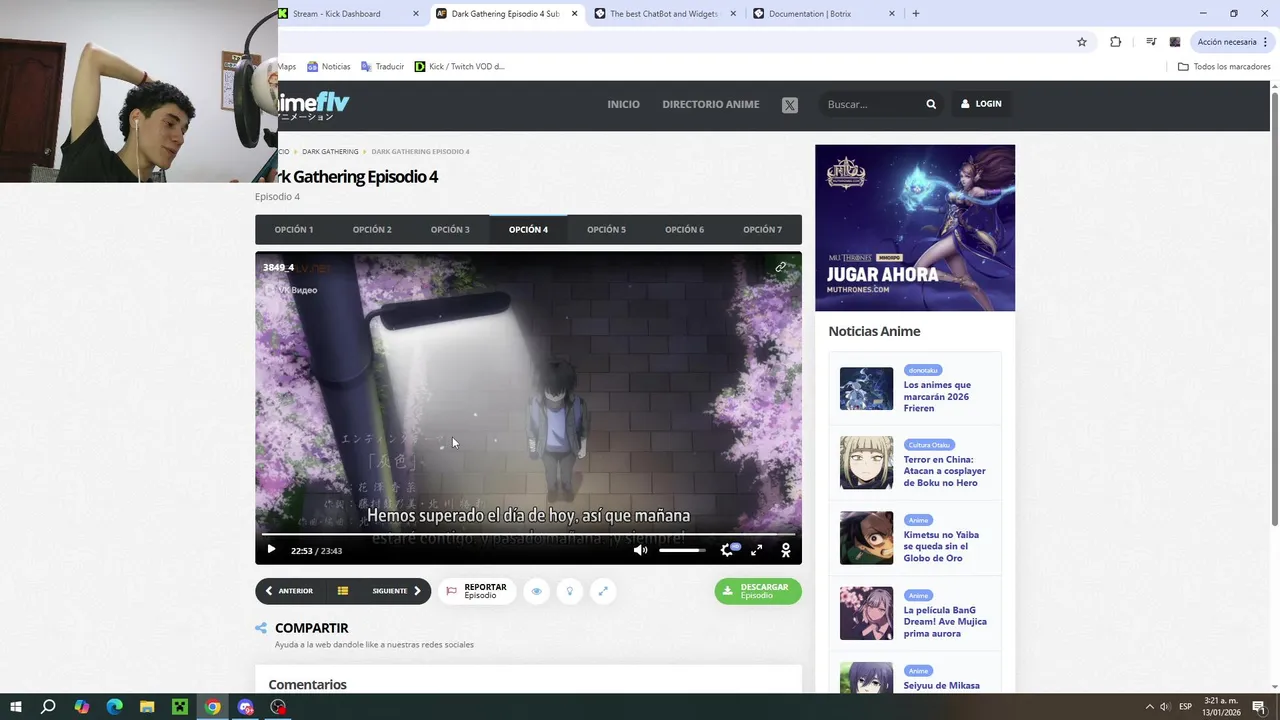Open Minecraft creeper icon in taskbar

[180, 707]
